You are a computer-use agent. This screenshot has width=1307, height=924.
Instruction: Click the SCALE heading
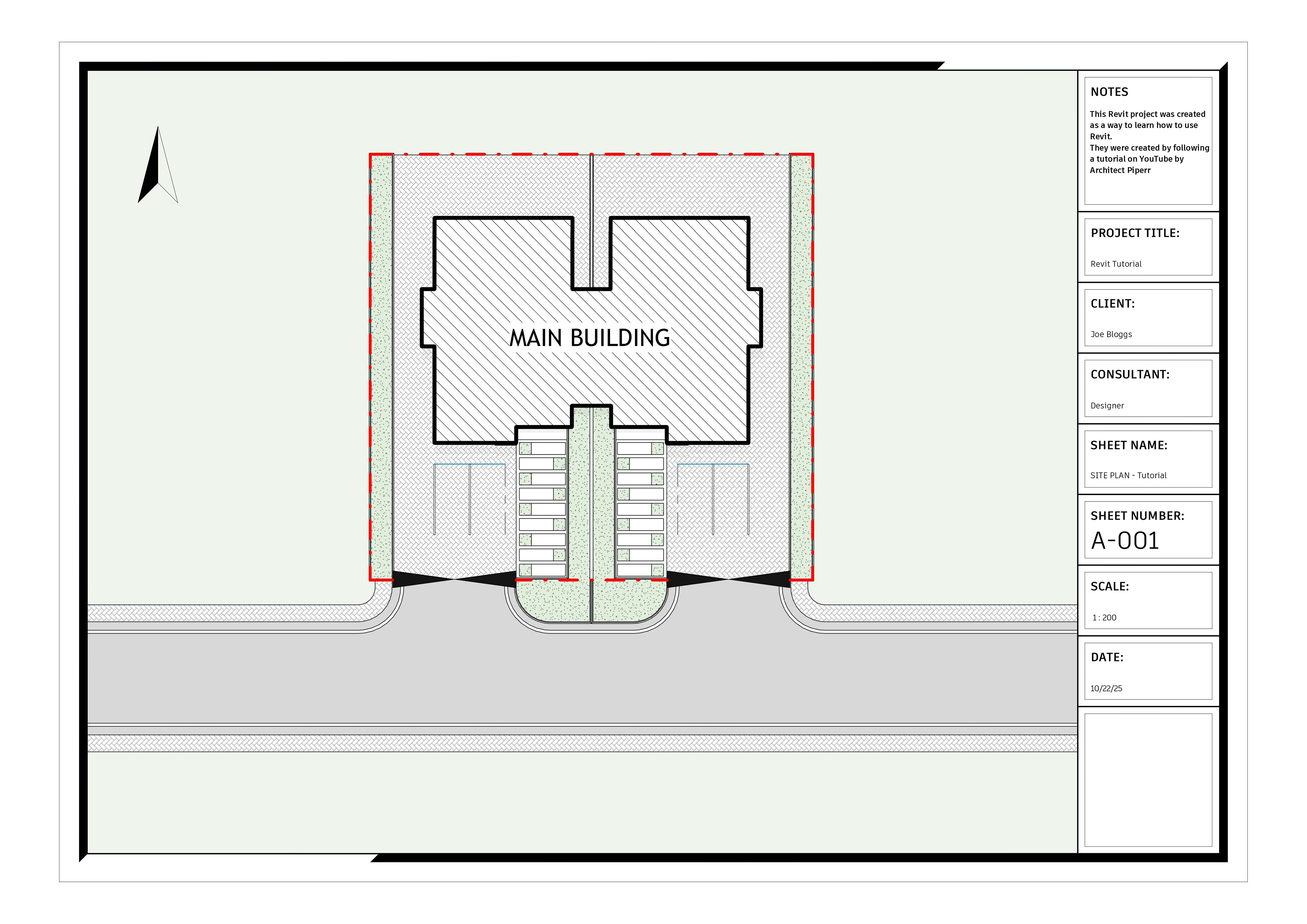pos(1110,587)
